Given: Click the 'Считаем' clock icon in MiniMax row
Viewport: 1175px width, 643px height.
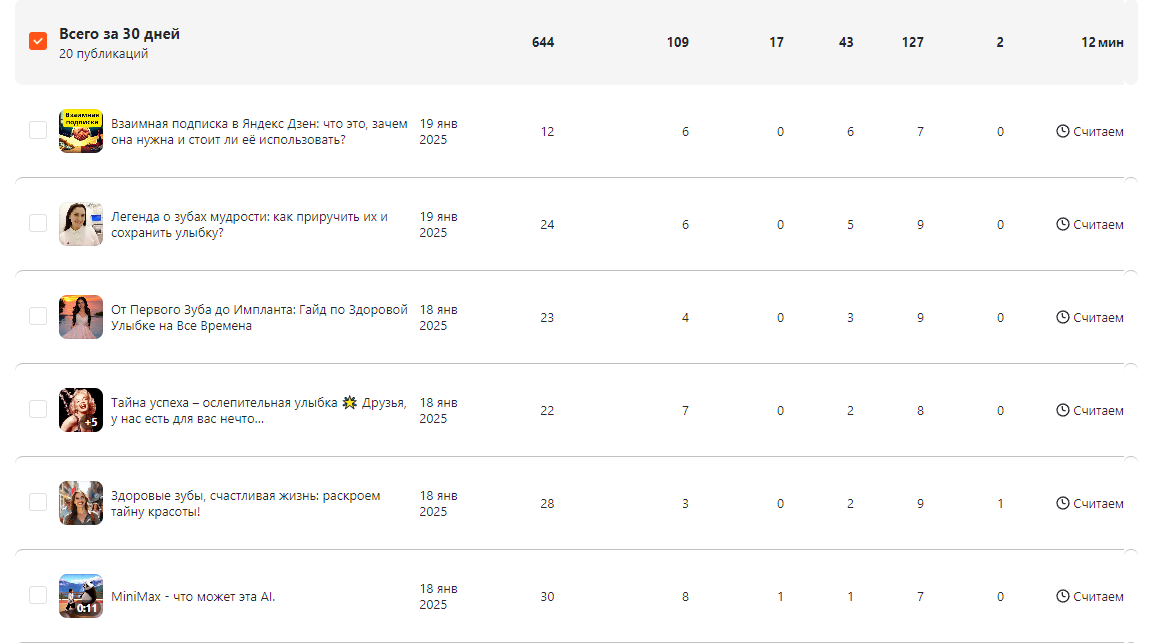Looking at the screenshot, I should pos(1063,596).
